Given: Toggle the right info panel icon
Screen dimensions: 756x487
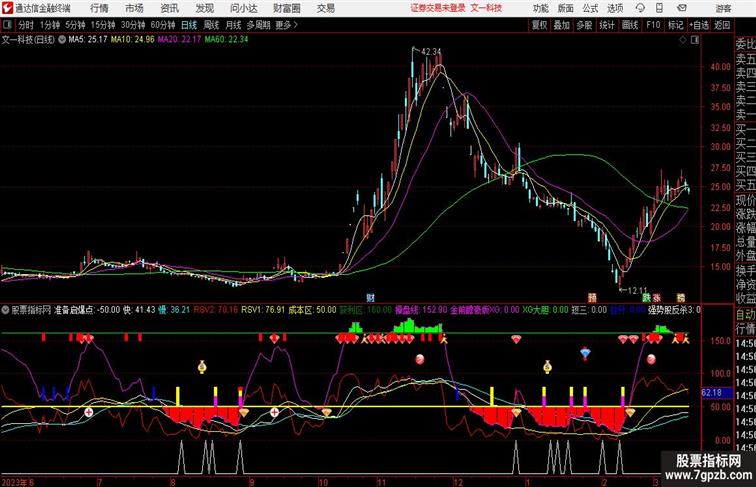Looking at the screenshot, I should pos(695,40).
